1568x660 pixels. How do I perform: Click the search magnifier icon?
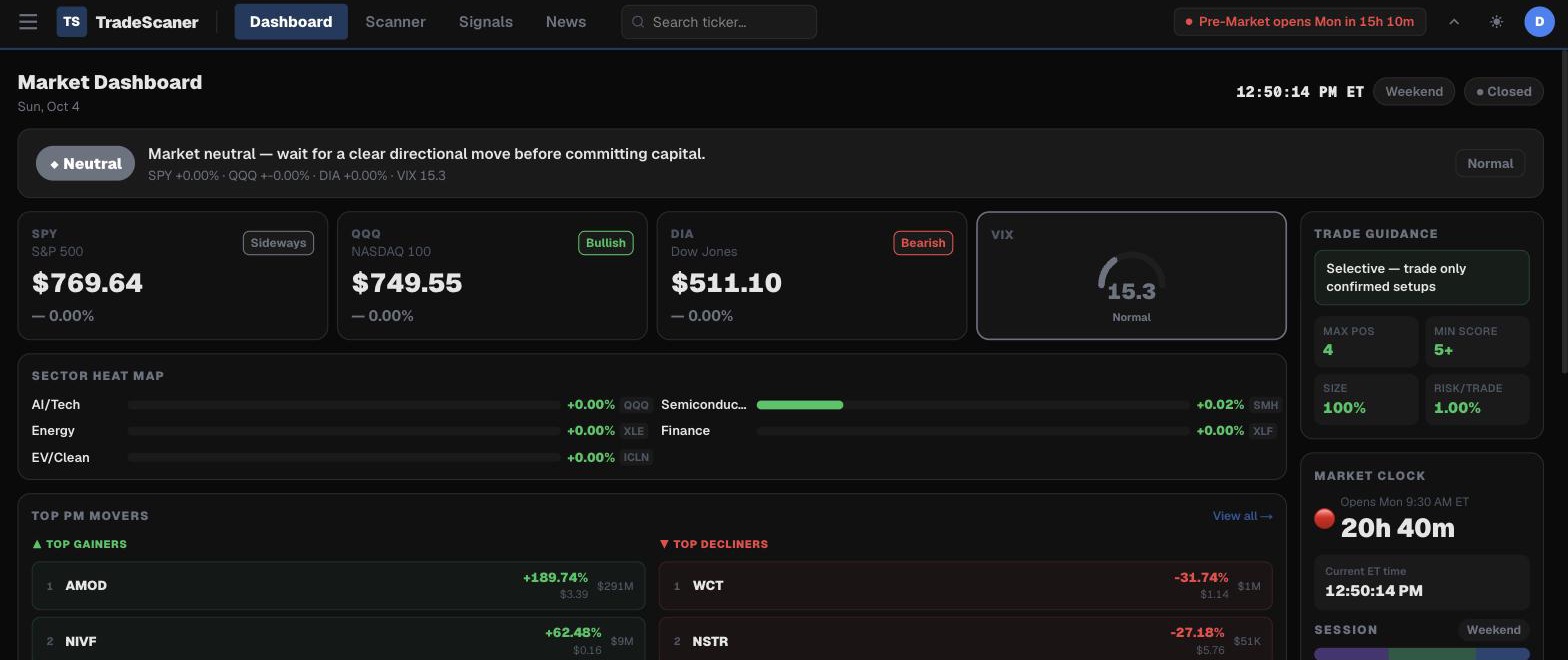pyautogui.click(x=638, y=22)
